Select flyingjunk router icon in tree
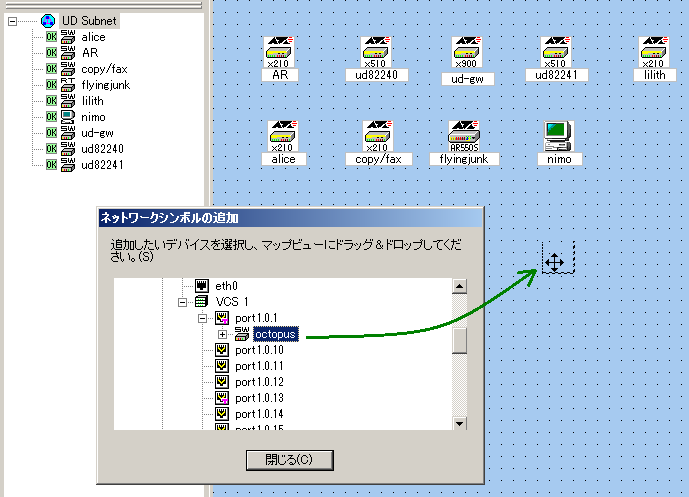 click(68, 85)
